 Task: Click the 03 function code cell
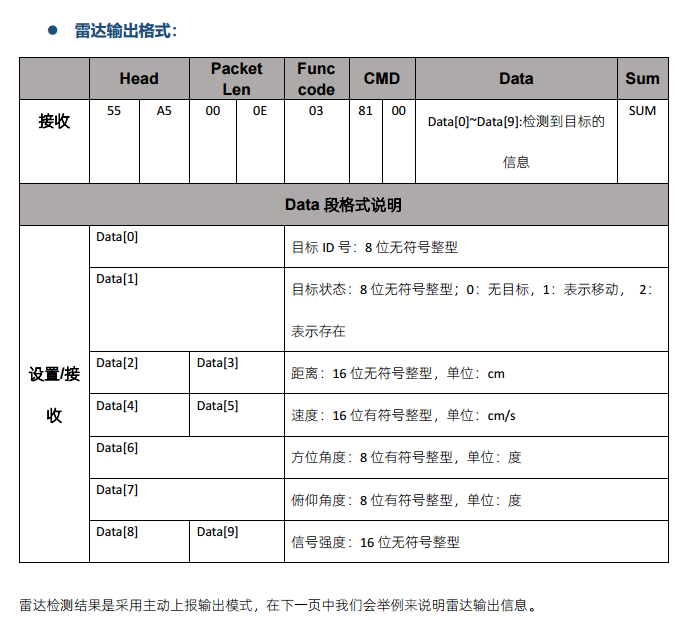(x=316, y=111)
